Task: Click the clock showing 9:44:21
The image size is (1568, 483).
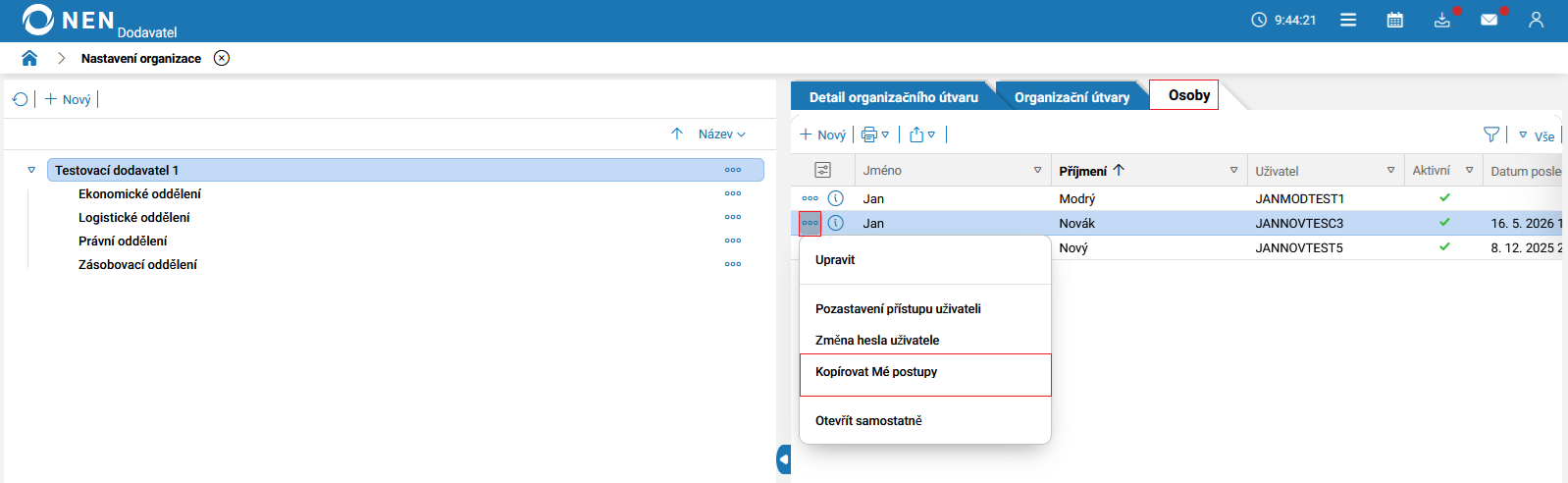Action: (x=1283, y=20)
